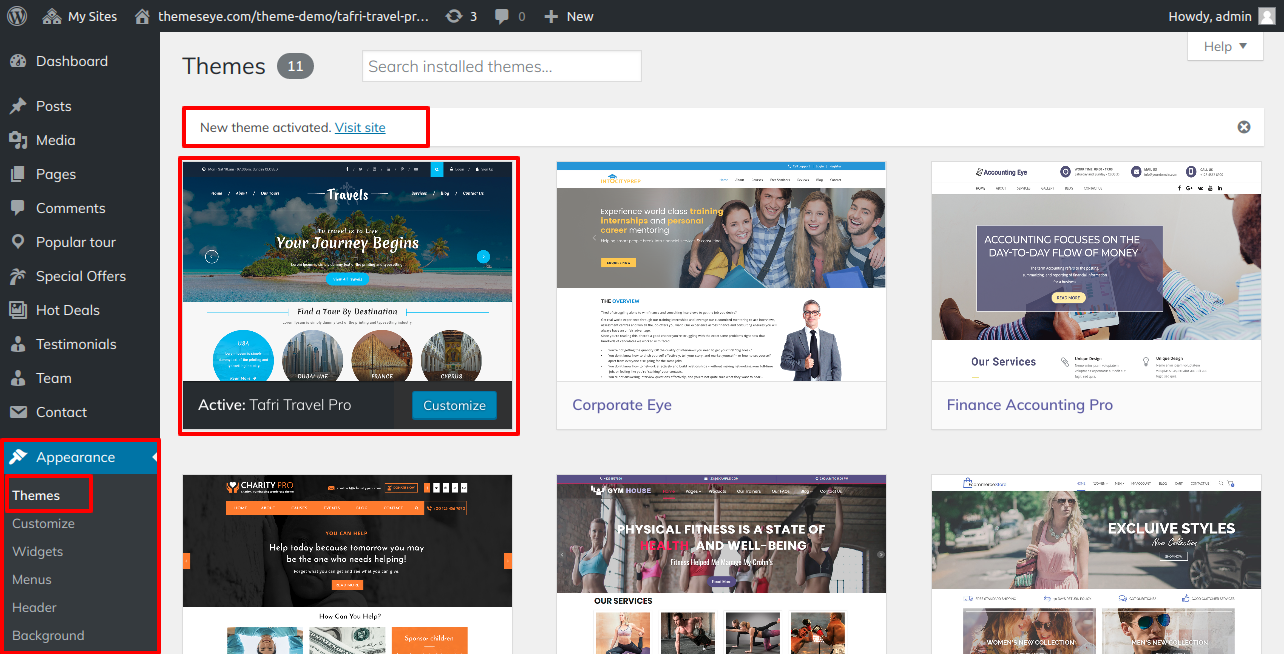Open Contact menu item
The height and width of the screenshot is (654, 1284).
(62, 412)
